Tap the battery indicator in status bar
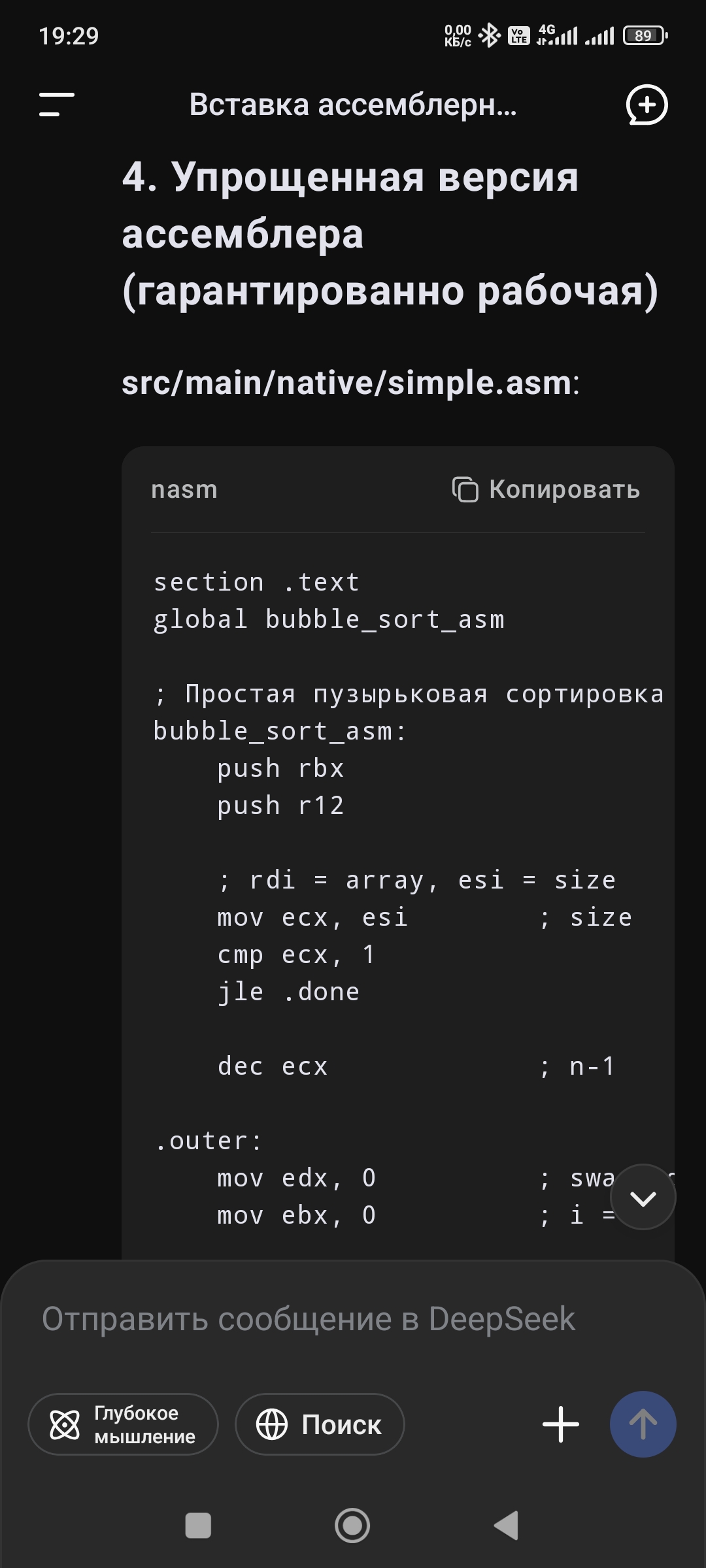 tap(645, 35)
